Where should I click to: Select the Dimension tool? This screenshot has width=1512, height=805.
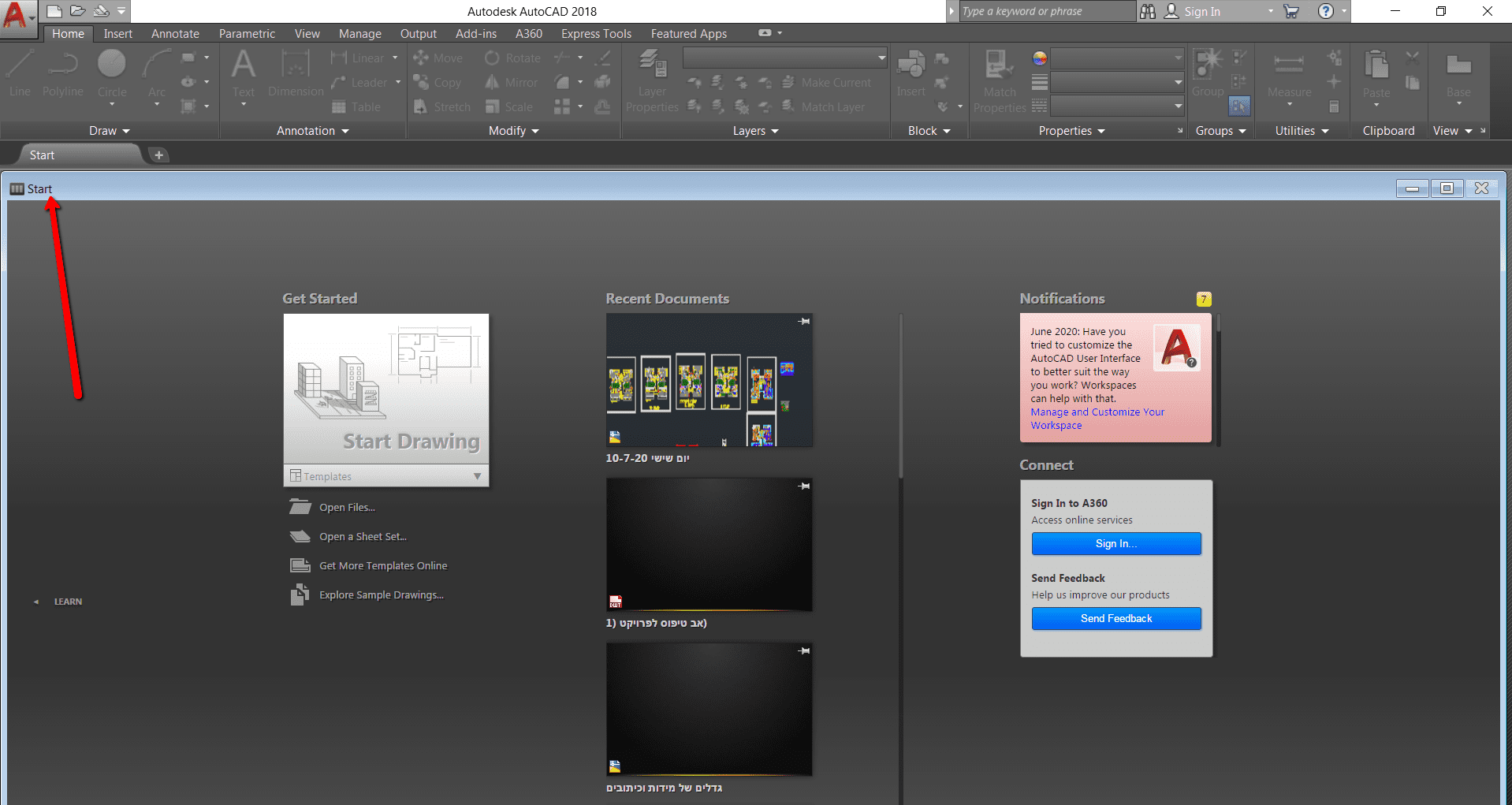point(296,73)
